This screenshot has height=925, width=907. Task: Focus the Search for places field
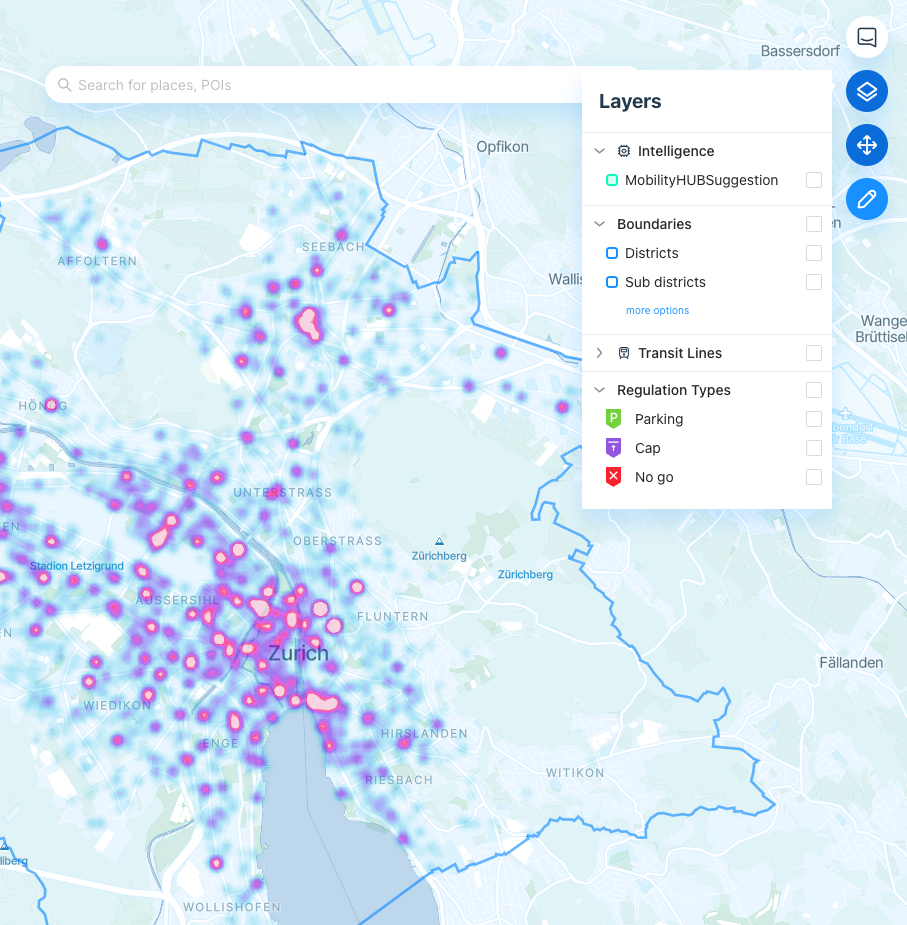click(313, 85)
